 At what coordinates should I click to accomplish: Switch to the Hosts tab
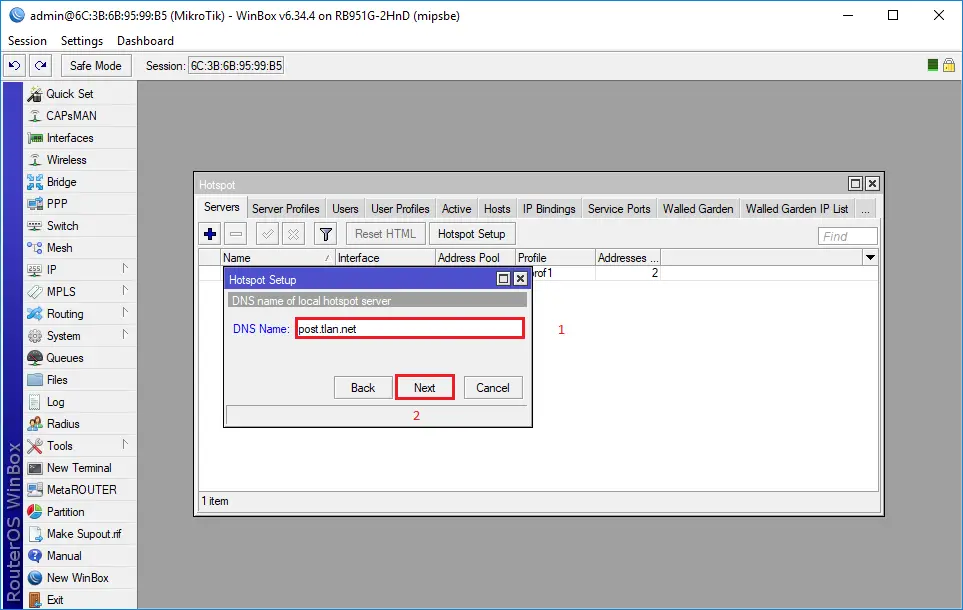pyautogui.click(x=497, y=209)
